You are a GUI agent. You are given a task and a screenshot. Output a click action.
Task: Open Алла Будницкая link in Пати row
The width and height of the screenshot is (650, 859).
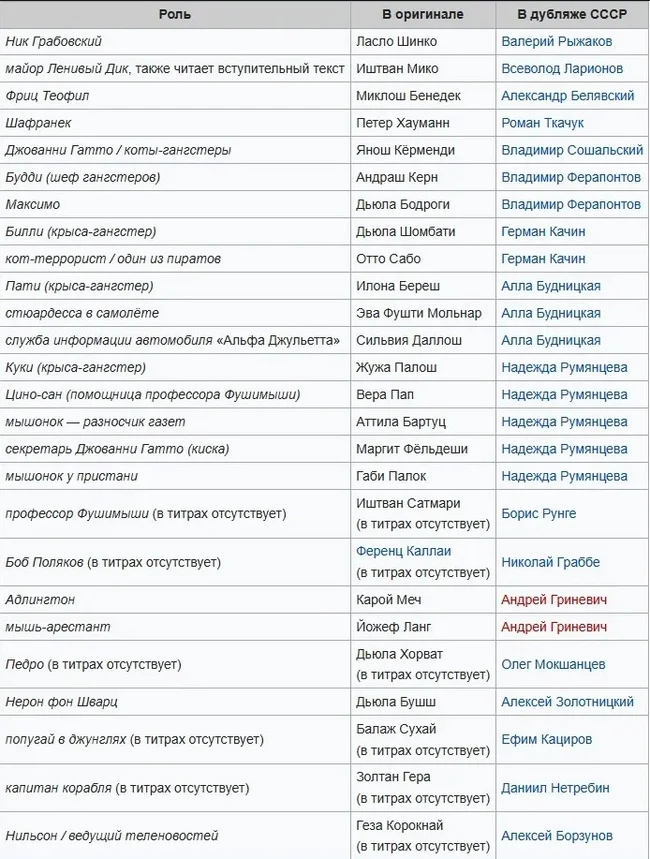pyautogui.click(x=550, y=286)
